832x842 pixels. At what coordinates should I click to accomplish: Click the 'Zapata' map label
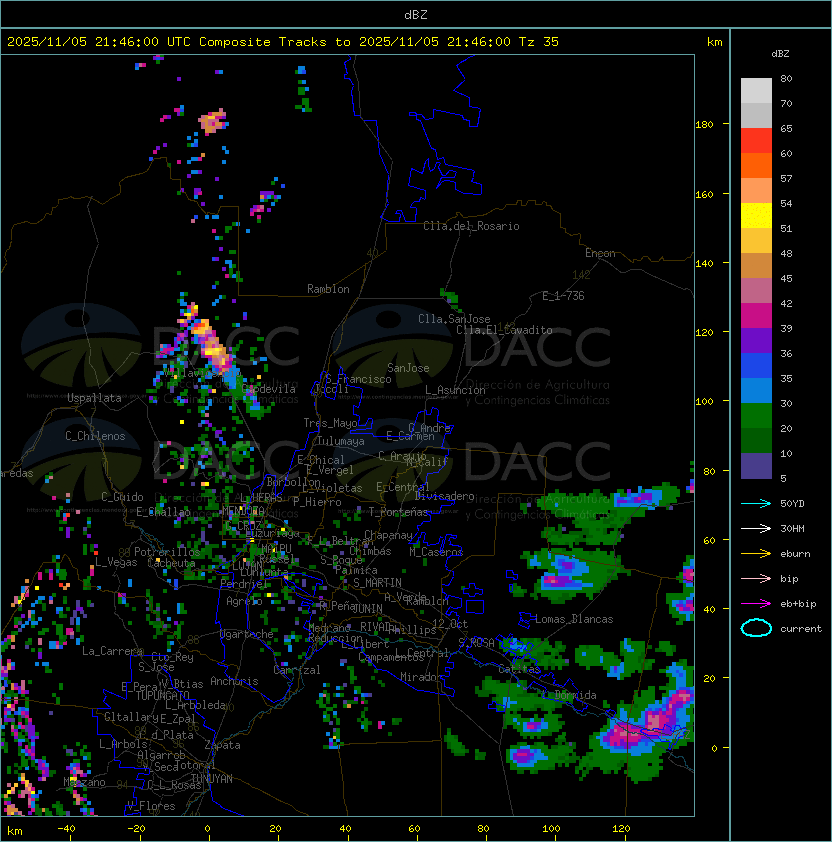point(222,745)
